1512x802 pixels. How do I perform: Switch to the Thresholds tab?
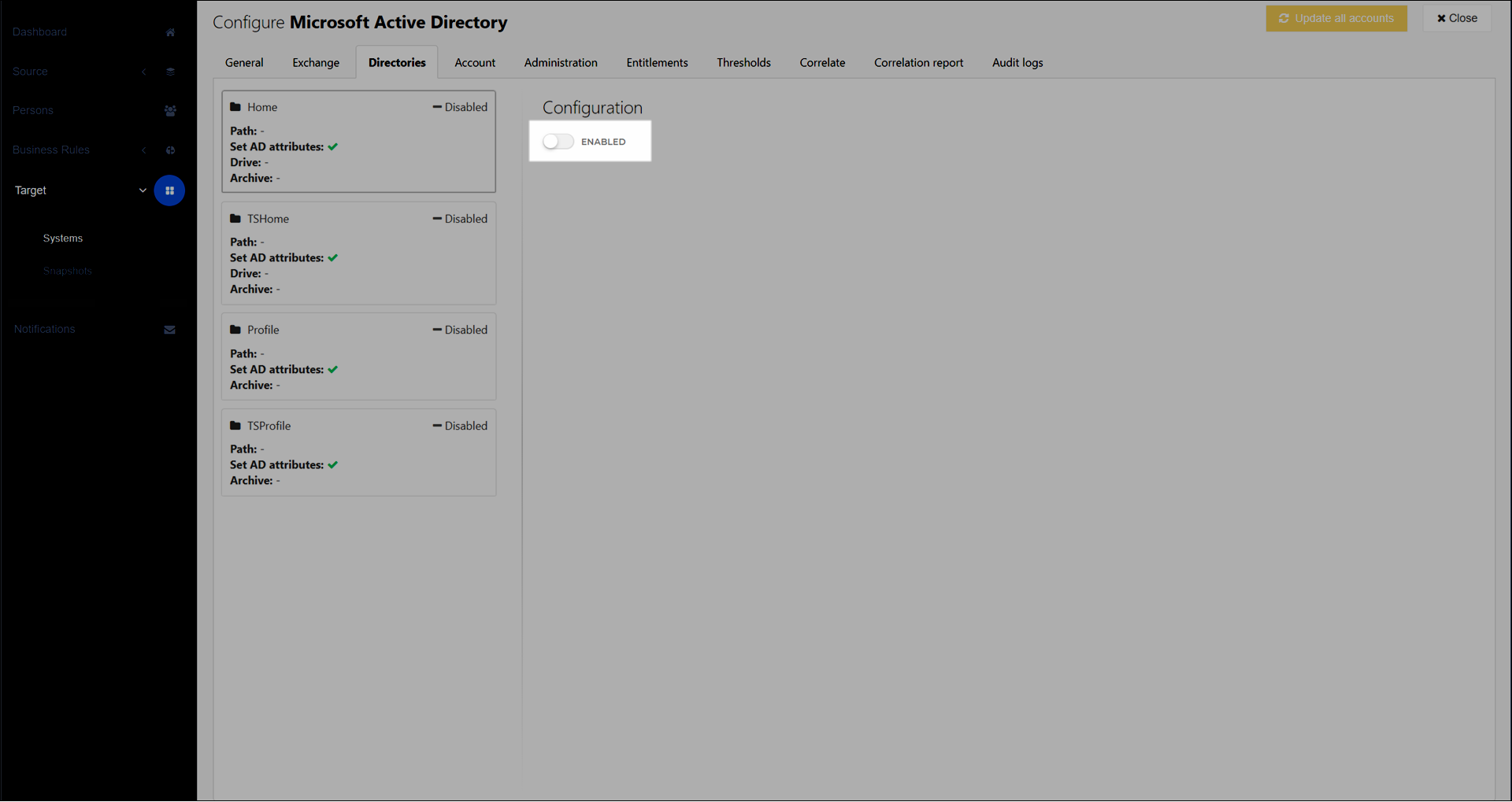pos(743,63)
